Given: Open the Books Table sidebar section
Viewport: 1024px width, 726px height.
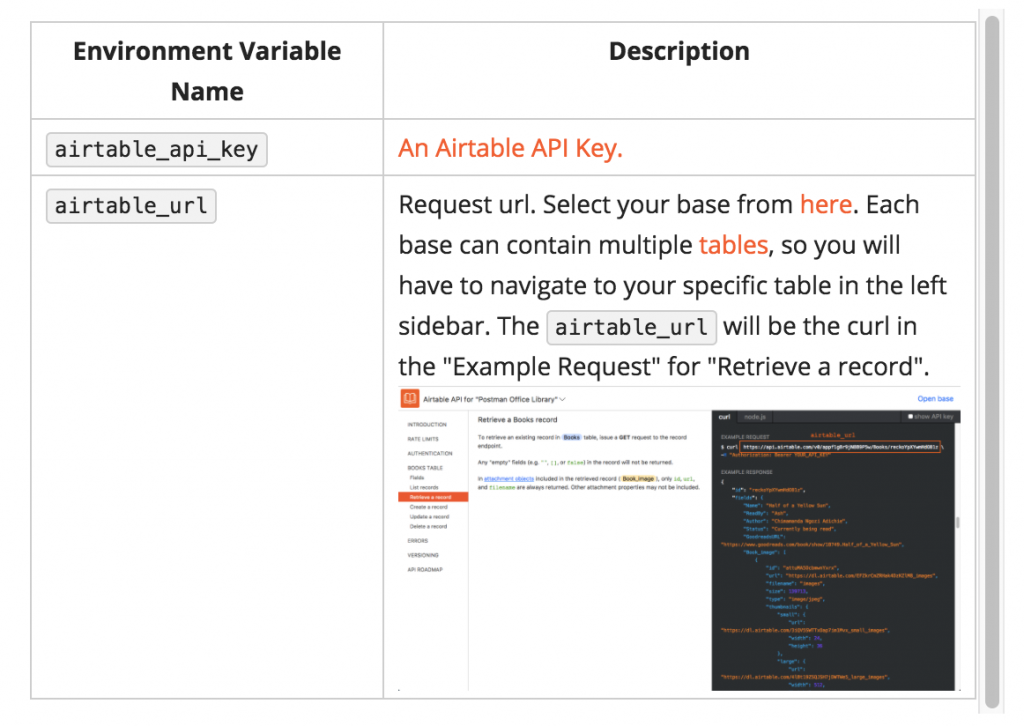Looking at the screenshot, I should 425,467.
